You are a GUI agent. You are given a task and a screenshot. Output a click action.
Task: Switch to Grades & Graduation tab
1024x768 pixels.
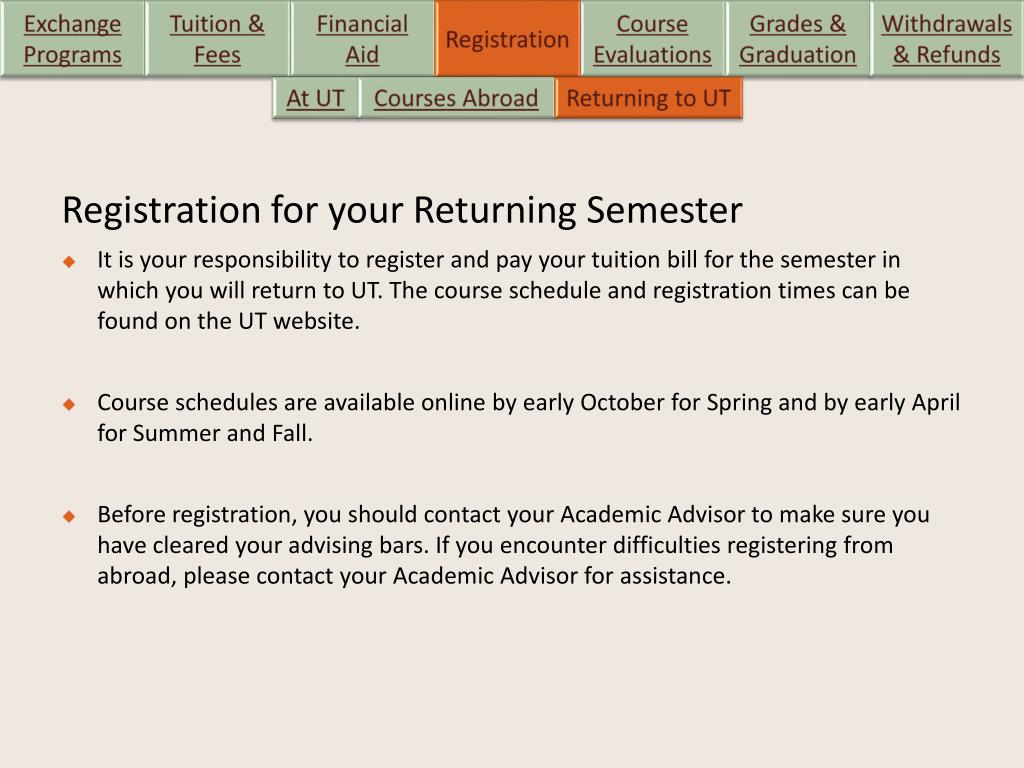[797, 39]
